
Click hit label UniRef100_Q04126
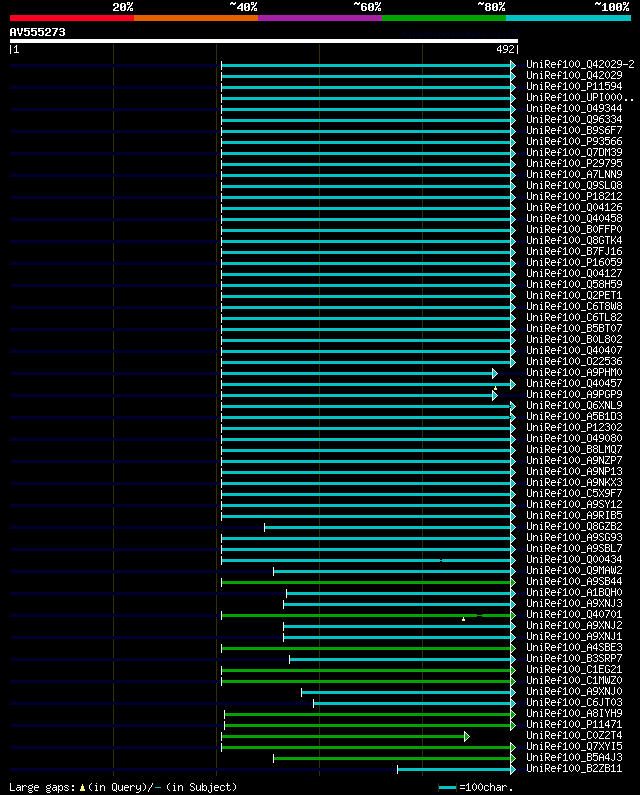[574, 207]
